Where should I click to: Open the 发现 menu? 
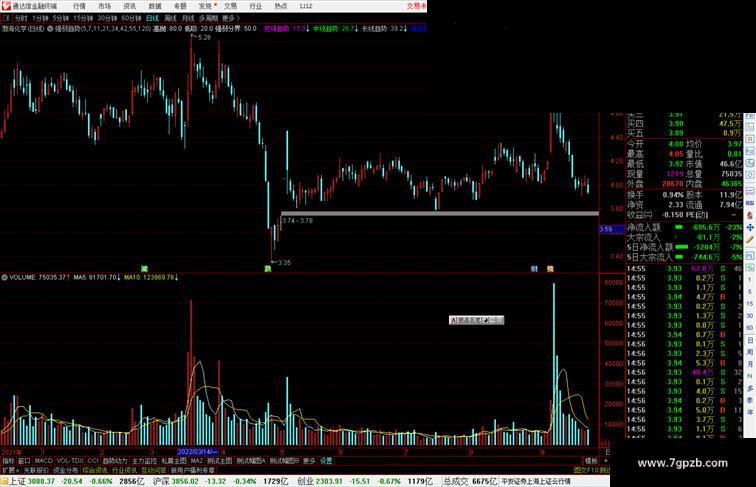coord(205,6)
